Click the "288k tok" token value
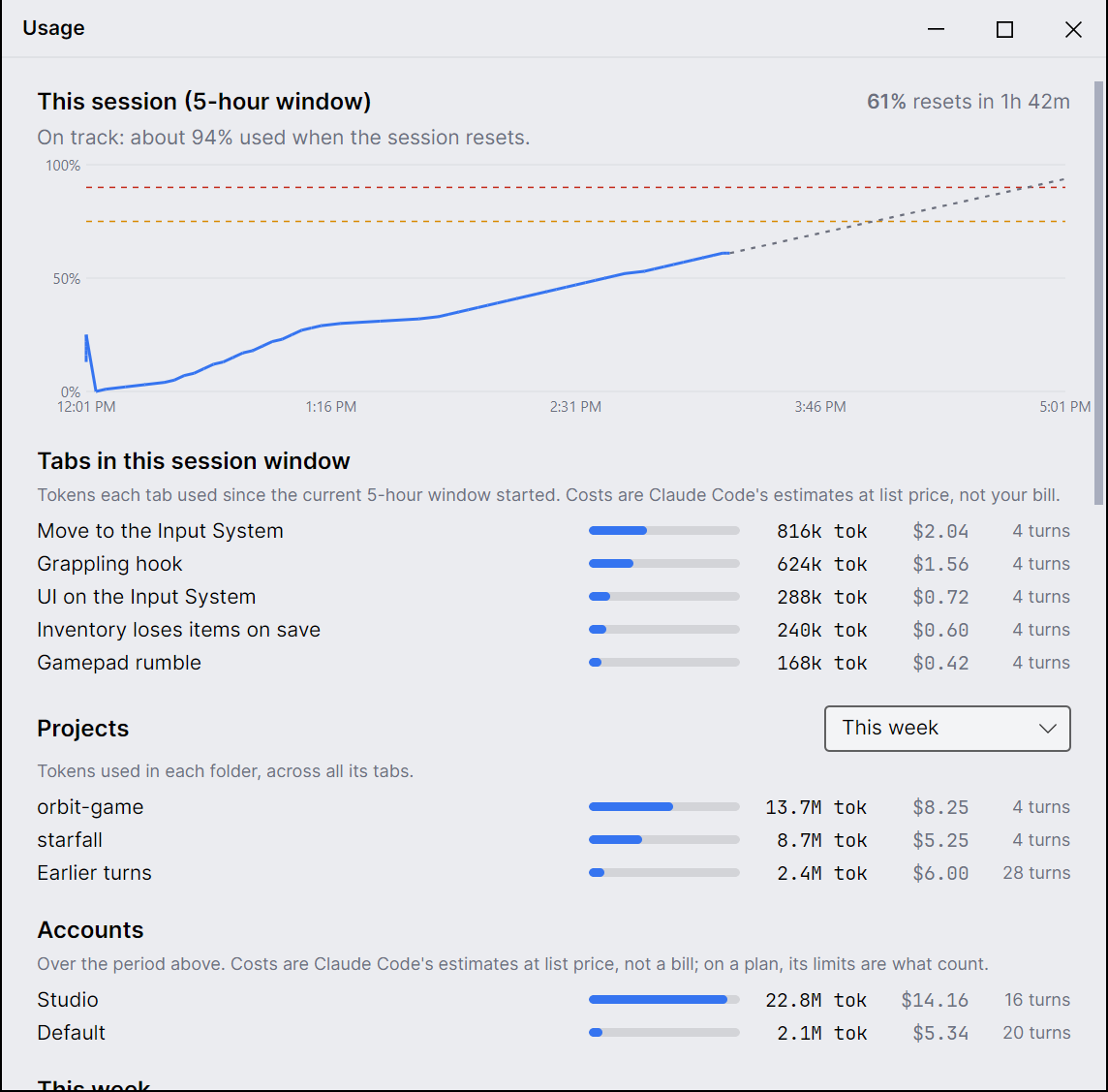1108x1092 pixels. [x=822, y=597]
